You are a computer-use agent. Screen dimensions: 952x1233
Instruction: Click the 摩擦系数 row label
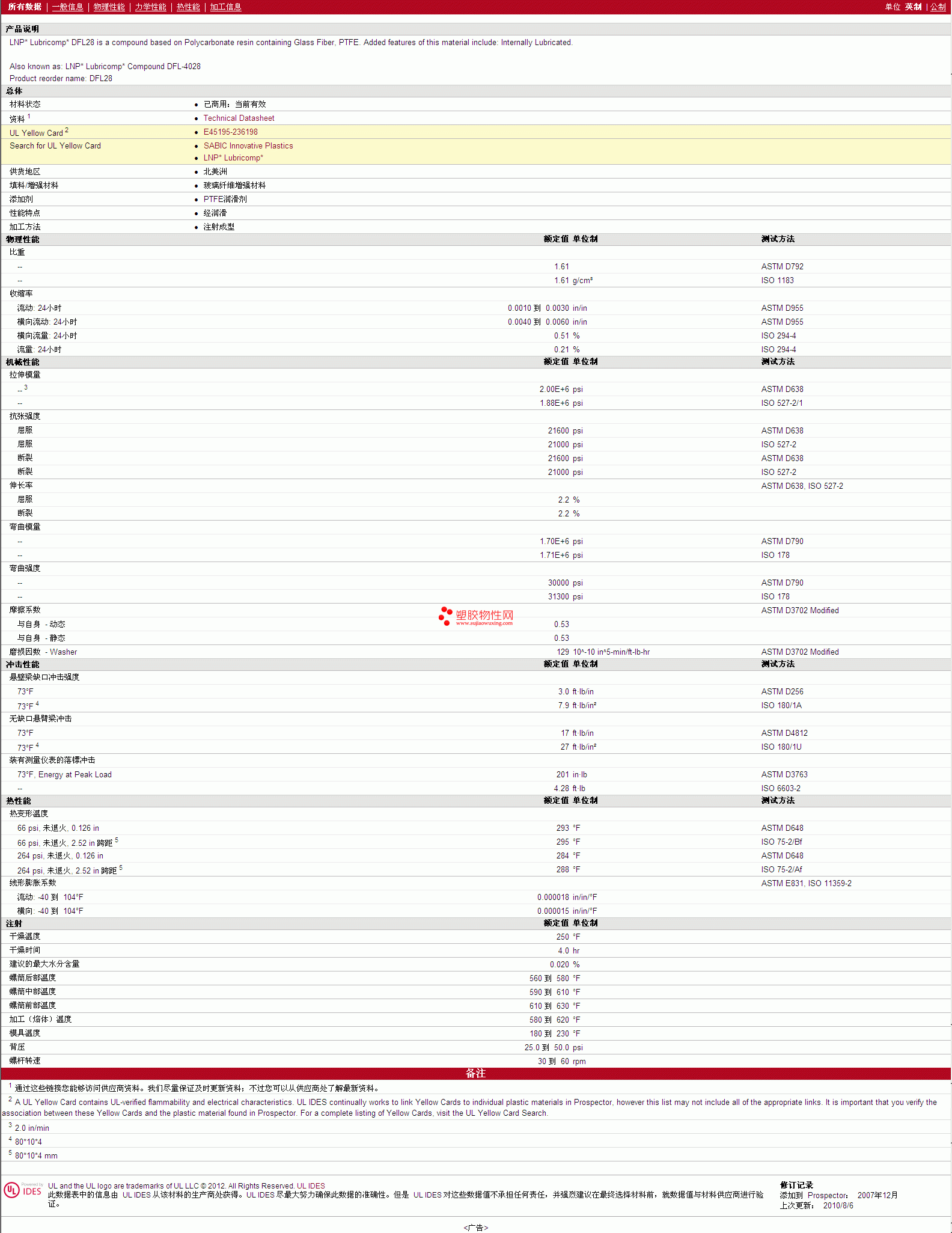coord(25,610)
